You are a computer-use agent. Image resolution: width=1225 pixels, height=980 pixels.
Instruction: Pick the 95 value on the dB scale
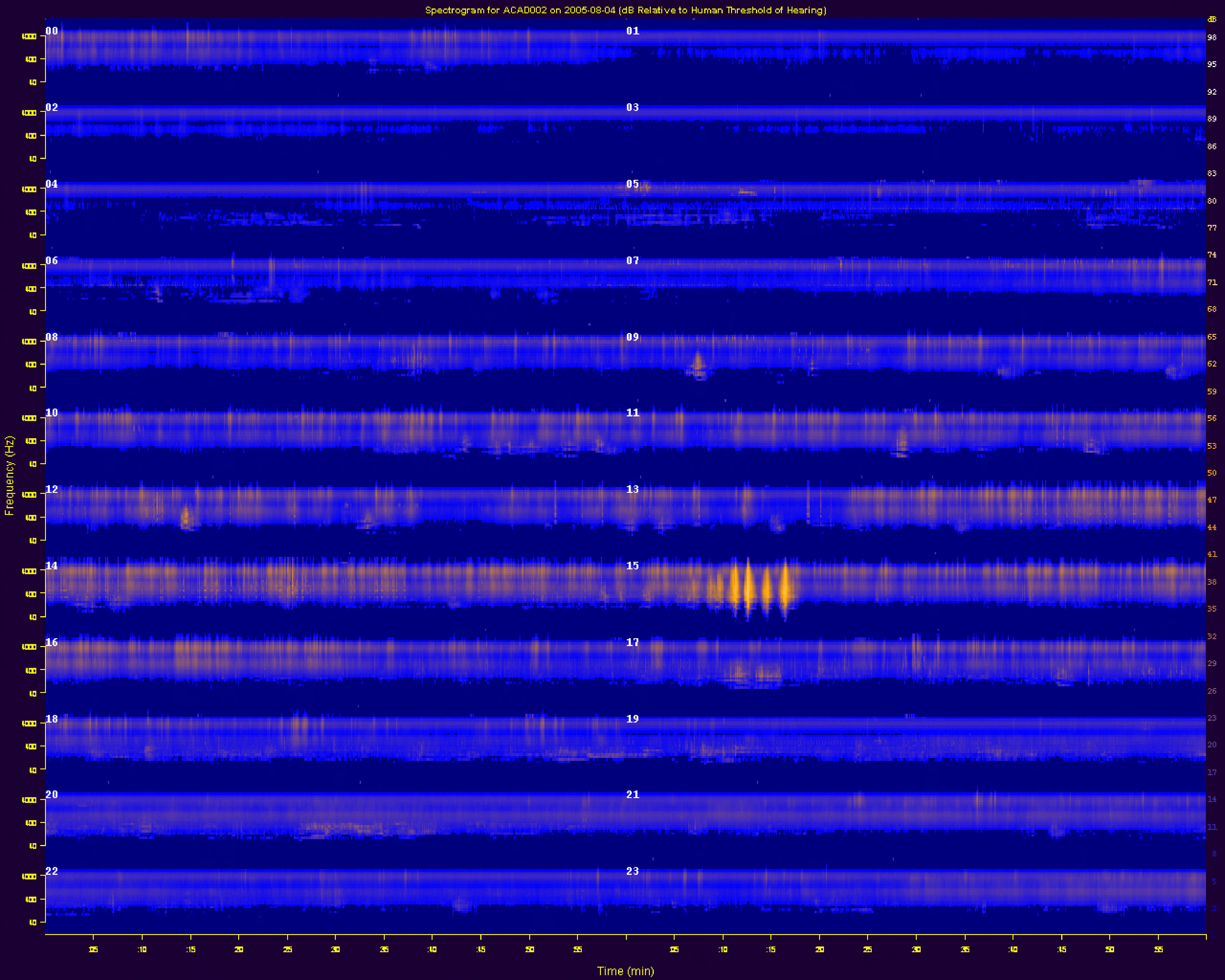(1212, 64)
